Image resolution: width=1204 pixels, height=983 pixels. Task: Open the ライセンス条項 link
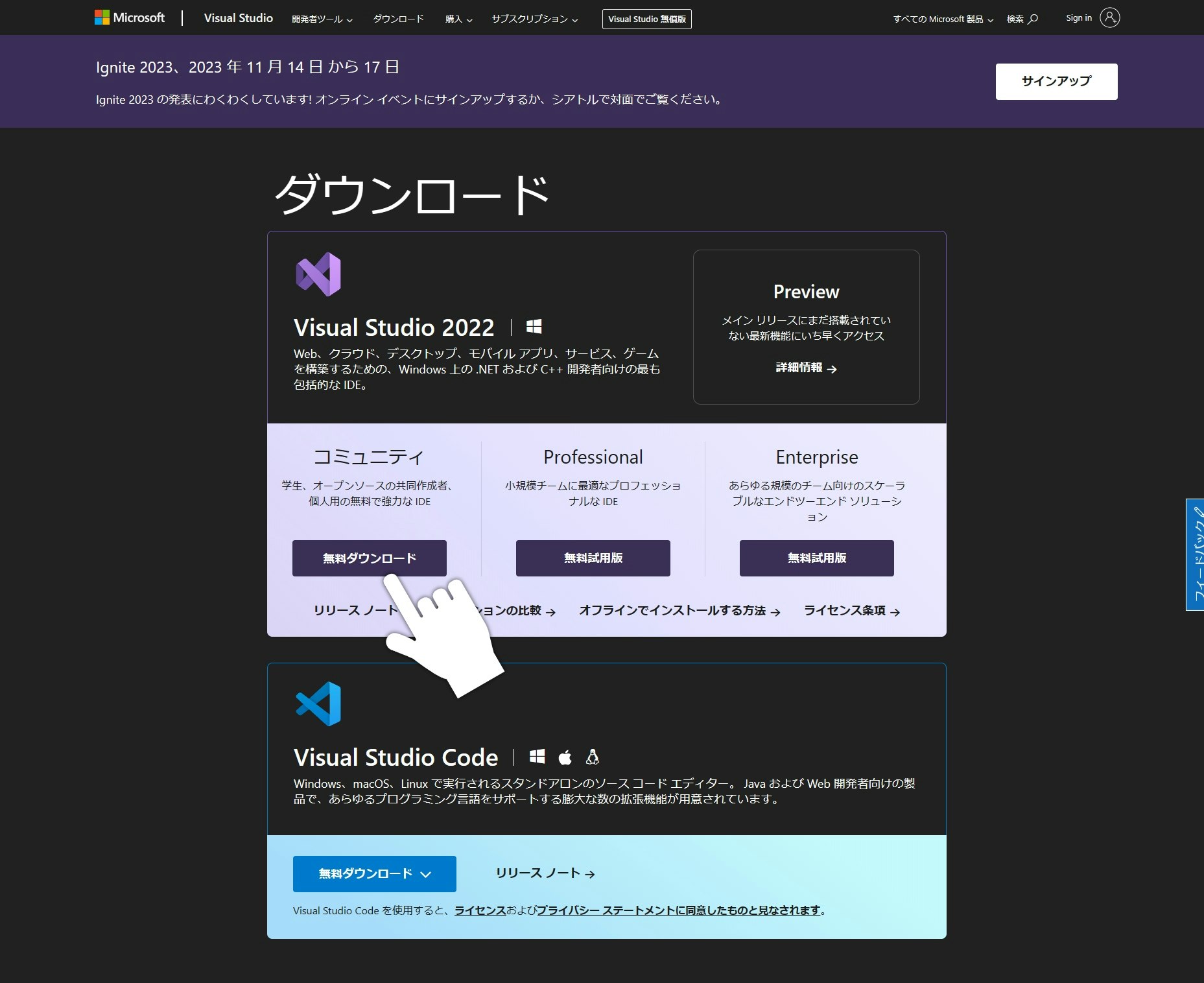pos(852,611)
